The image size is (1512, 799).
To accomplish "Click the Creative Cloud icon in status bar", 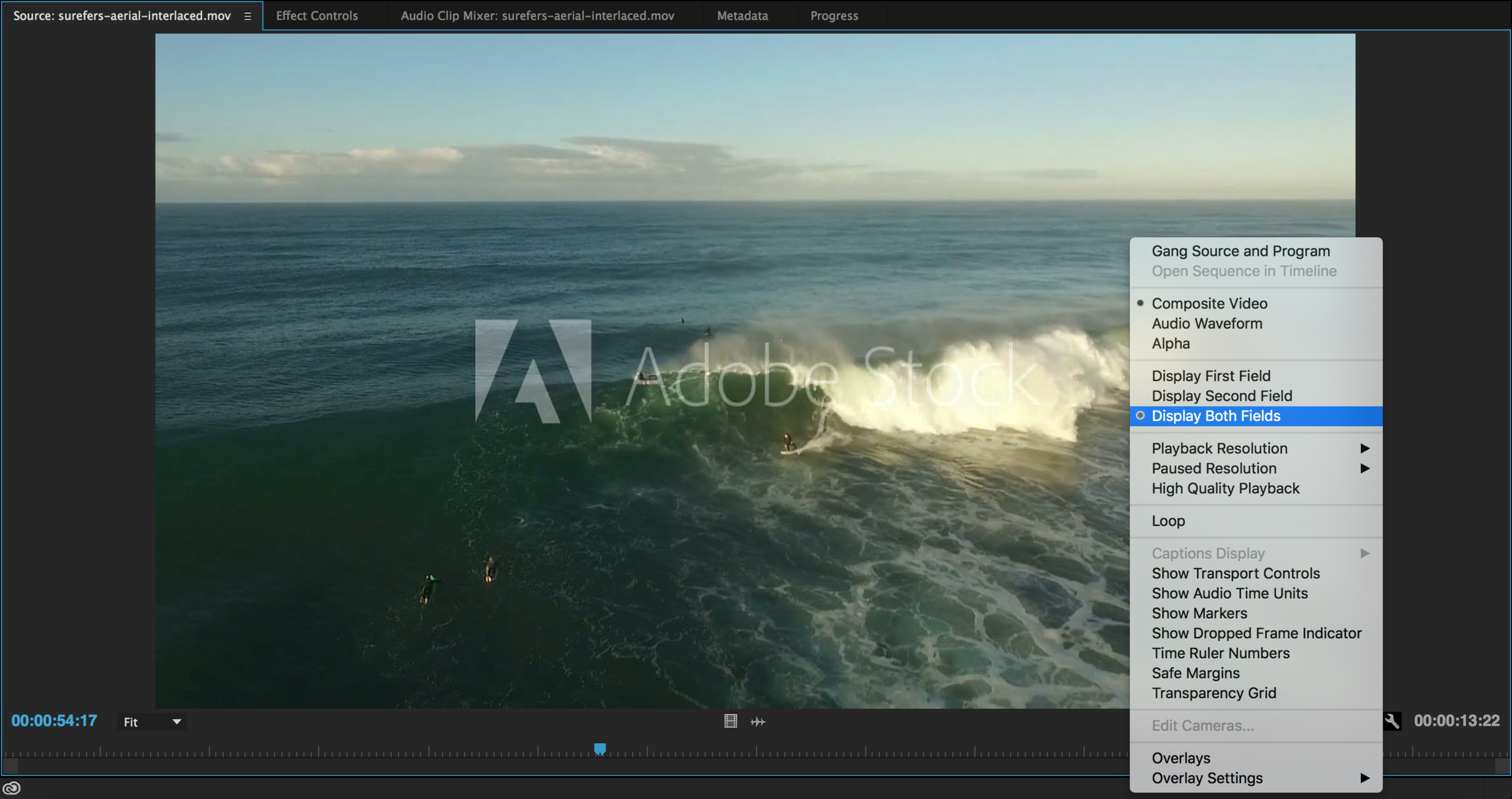I will click(11, 788).
